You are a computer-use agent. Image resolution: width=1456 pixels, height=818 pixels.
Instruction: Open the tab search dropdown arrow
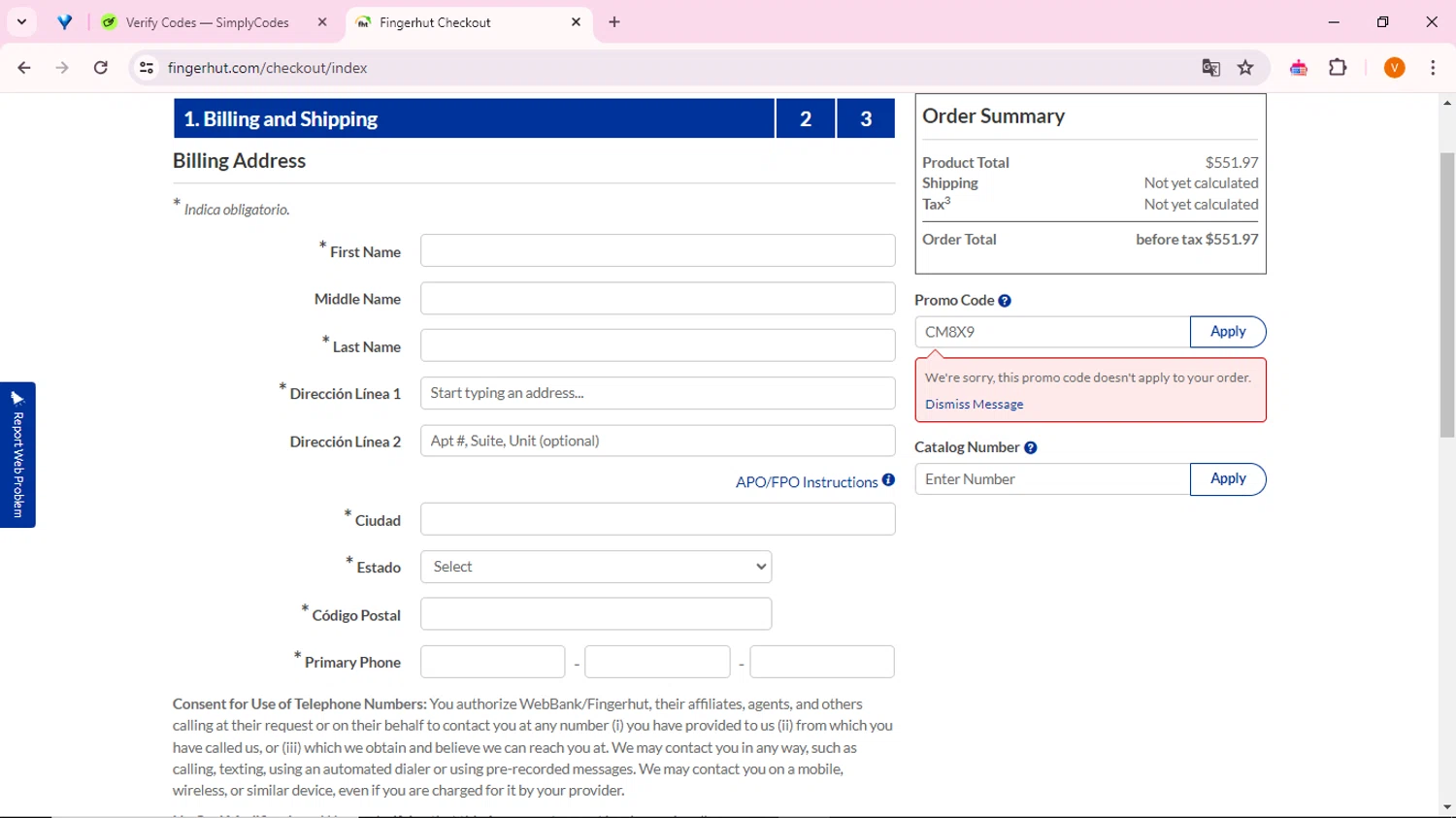click(21, 21)
